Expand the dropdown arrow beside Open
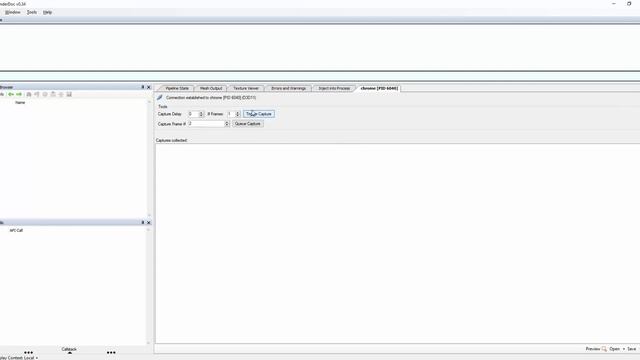640x360 pixels. [624, 349]
